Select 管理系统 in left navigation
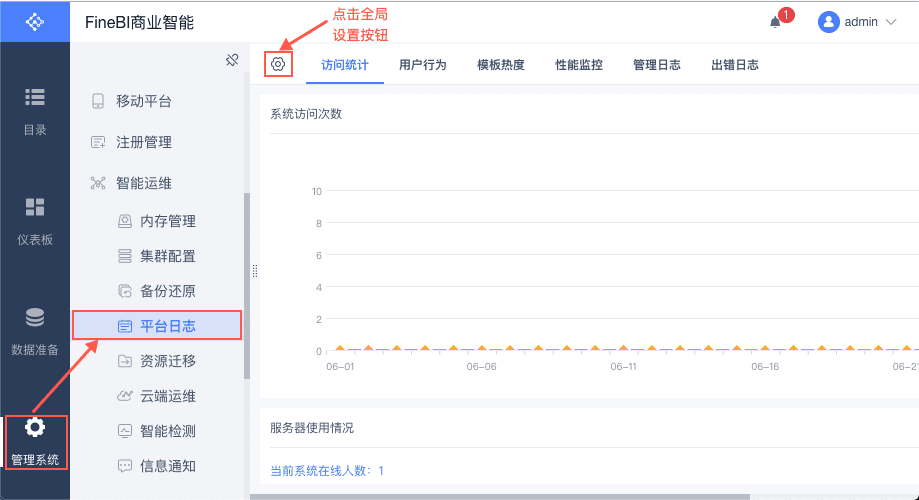919x500 pixels. point(35,441)
